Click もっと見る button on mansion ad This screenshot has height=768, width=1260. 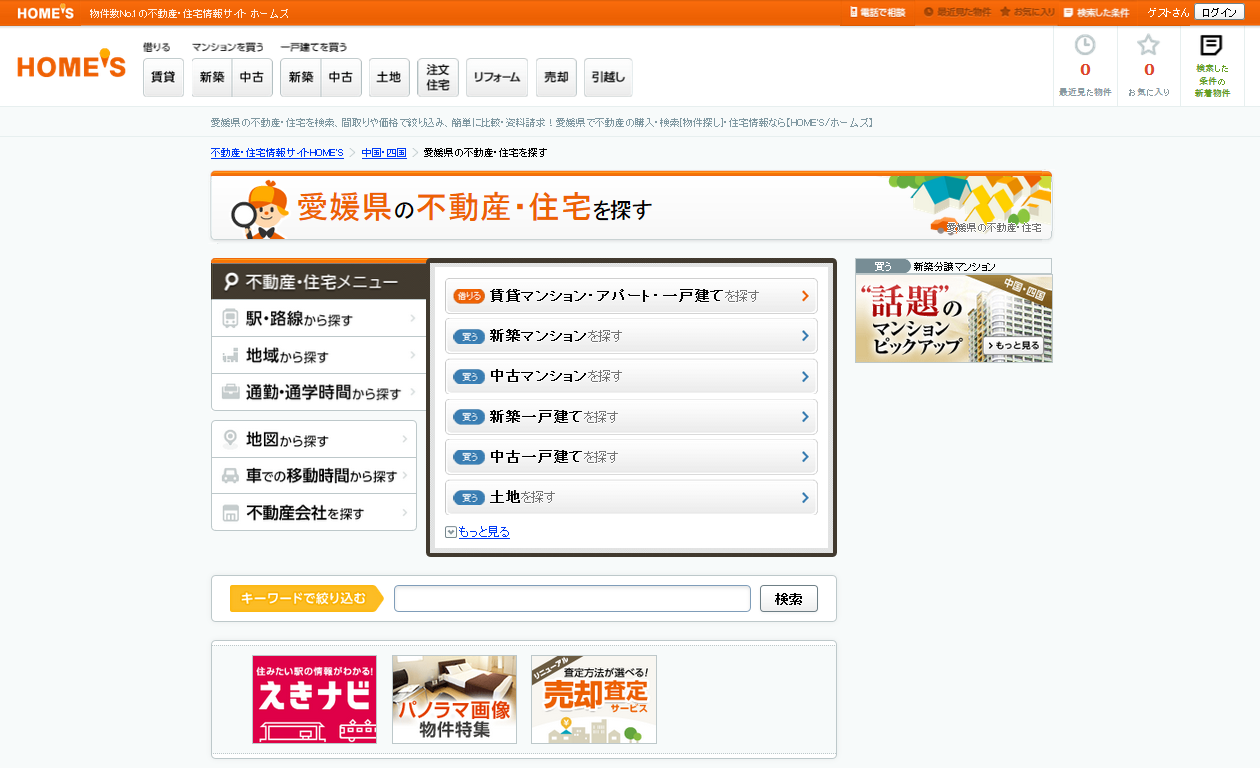[x=1015, y=345]
